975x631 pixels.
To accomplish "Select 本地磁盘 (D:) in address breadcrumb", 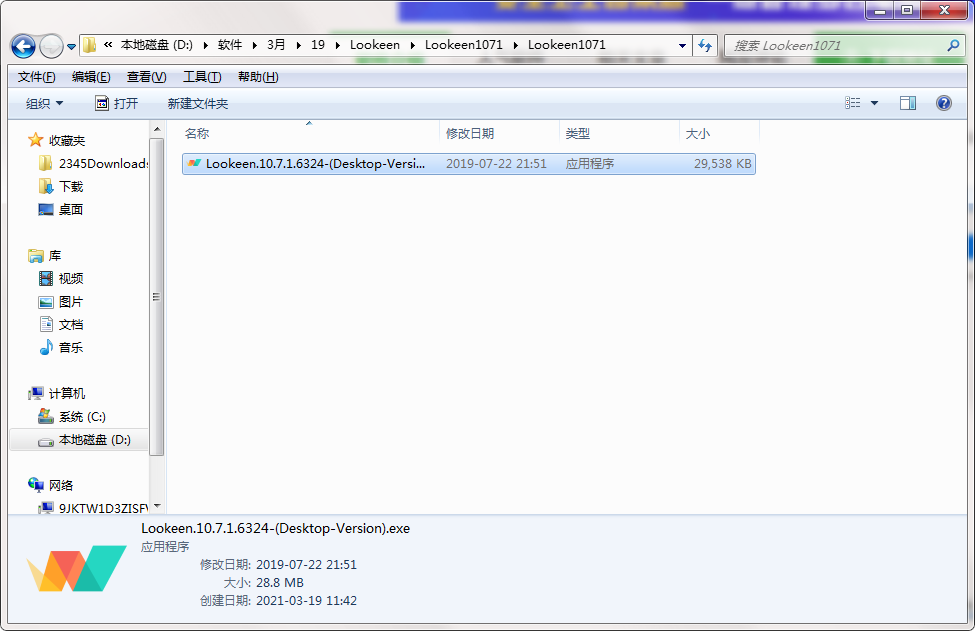I will [157, 45].
